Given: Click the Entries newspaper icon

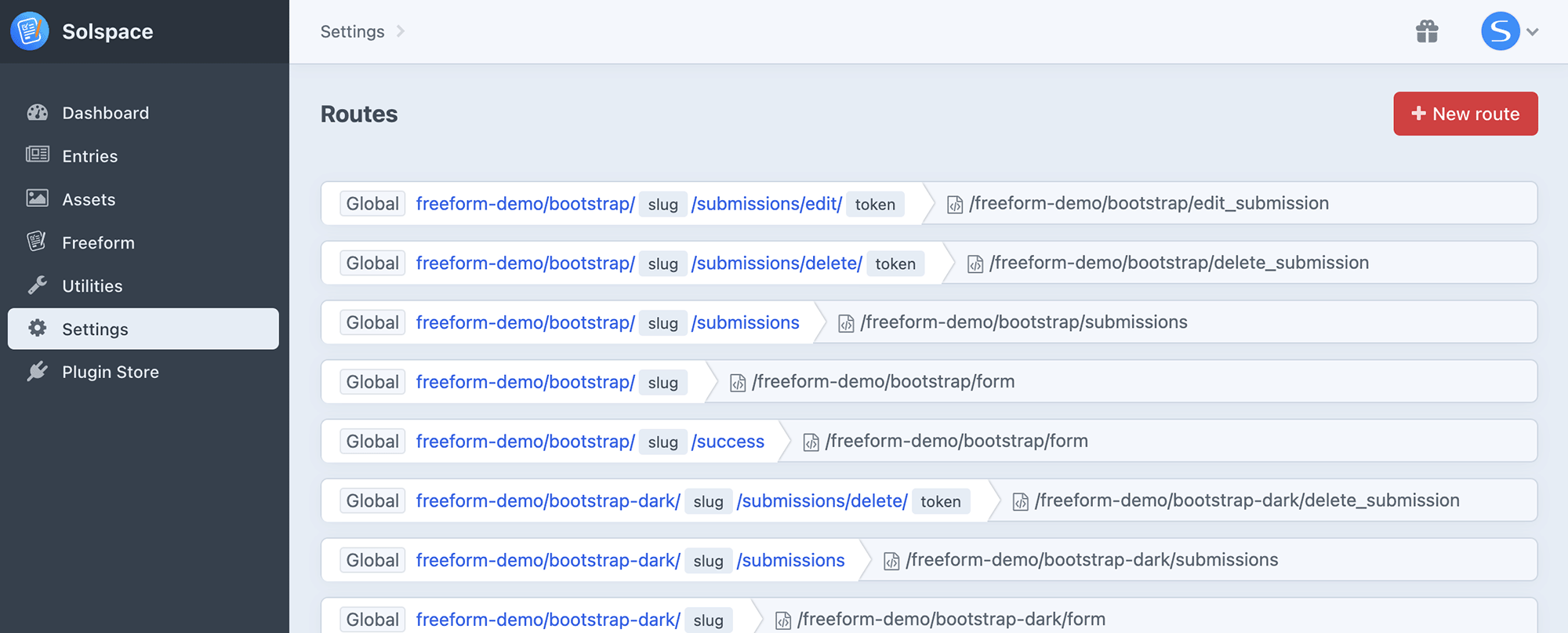Looking at the screenshot, I should 38,155.
